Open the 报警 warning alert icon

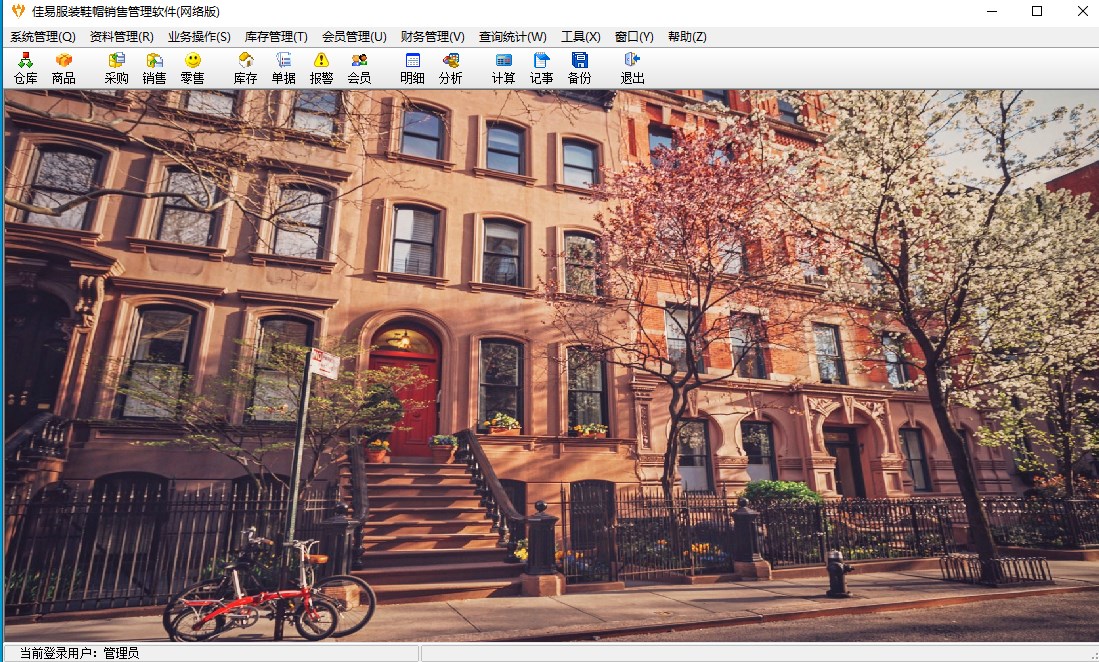[x=321, y=68]
